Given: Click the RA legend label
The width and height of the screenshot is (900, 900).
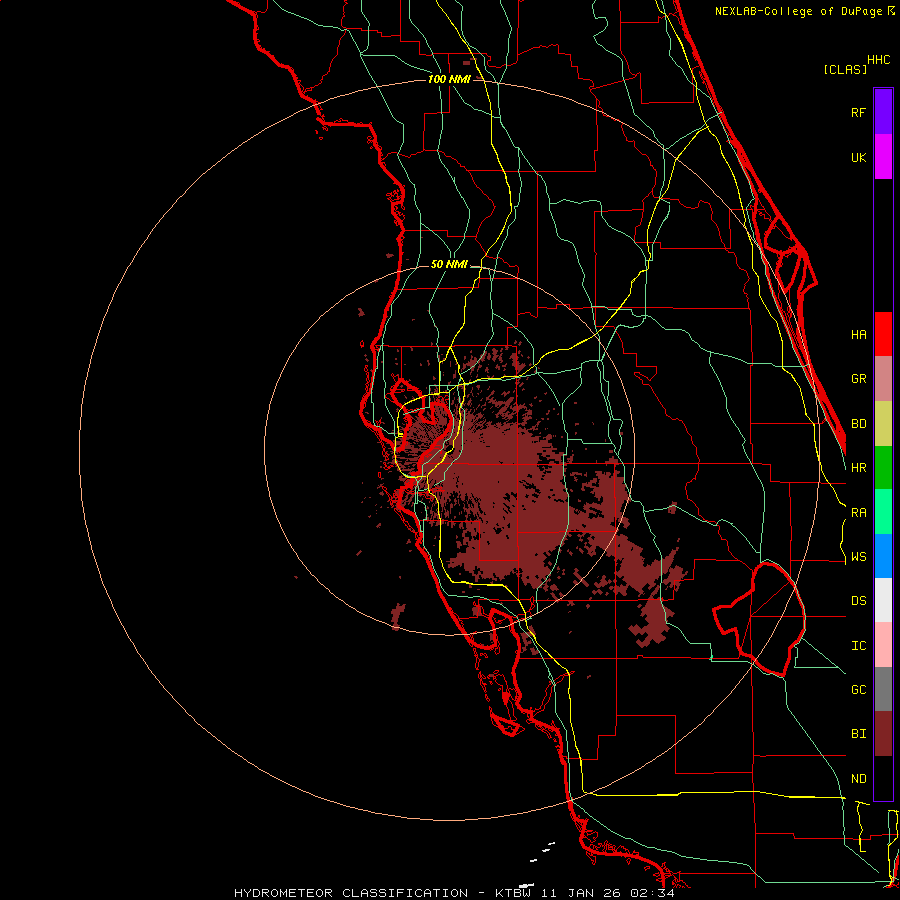Looking at the screenshot, I should pos(858,513).
